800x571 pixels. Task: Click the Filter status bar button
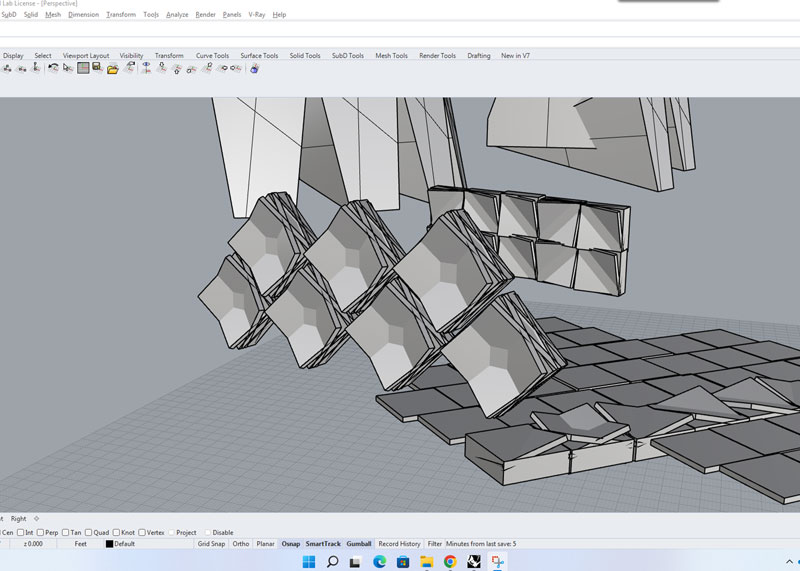coord(435,543)
